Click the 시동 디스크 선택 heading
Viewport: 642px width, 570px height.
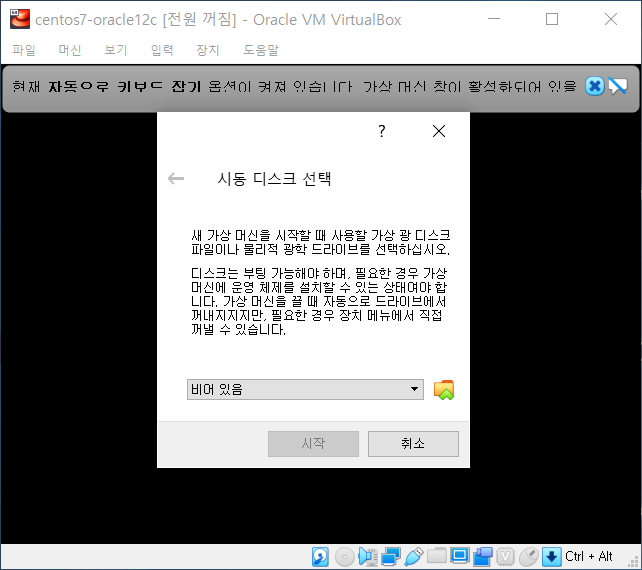[274, 179]
